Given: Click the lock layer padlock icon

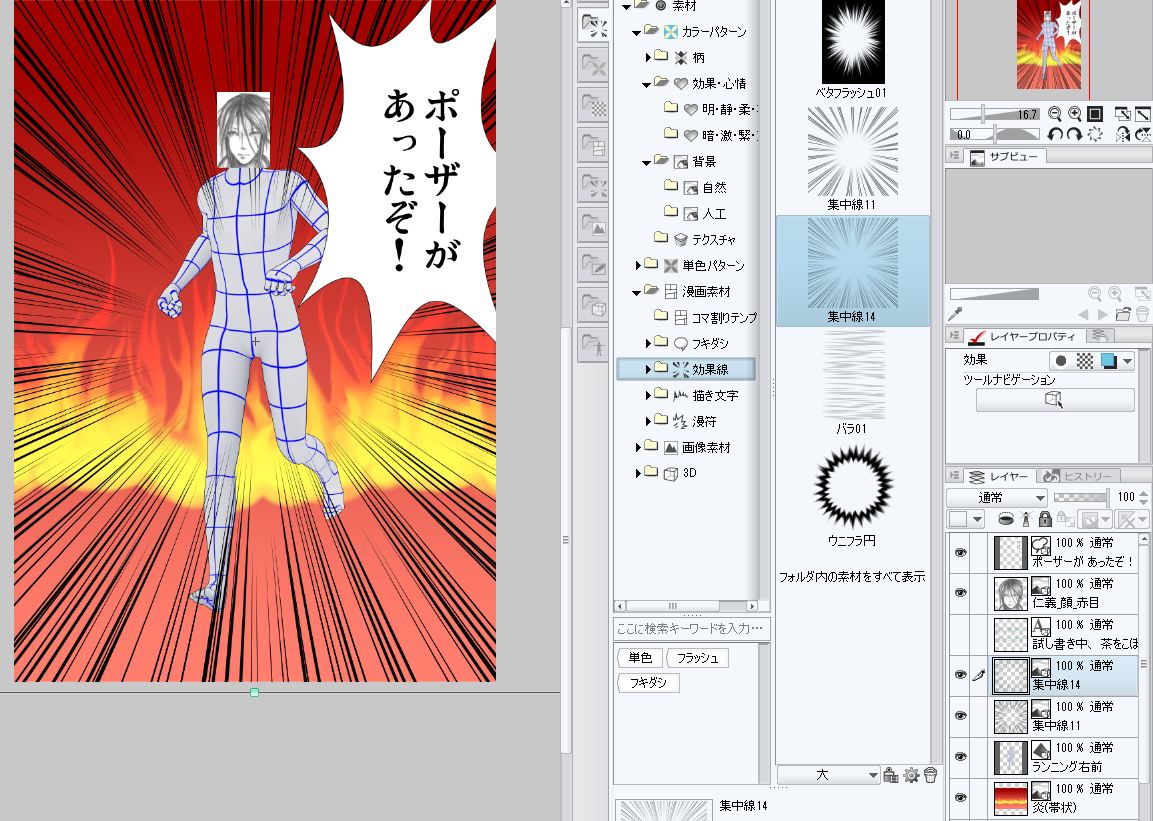Looking at the screenshot, I should [x=1044, y=519].
